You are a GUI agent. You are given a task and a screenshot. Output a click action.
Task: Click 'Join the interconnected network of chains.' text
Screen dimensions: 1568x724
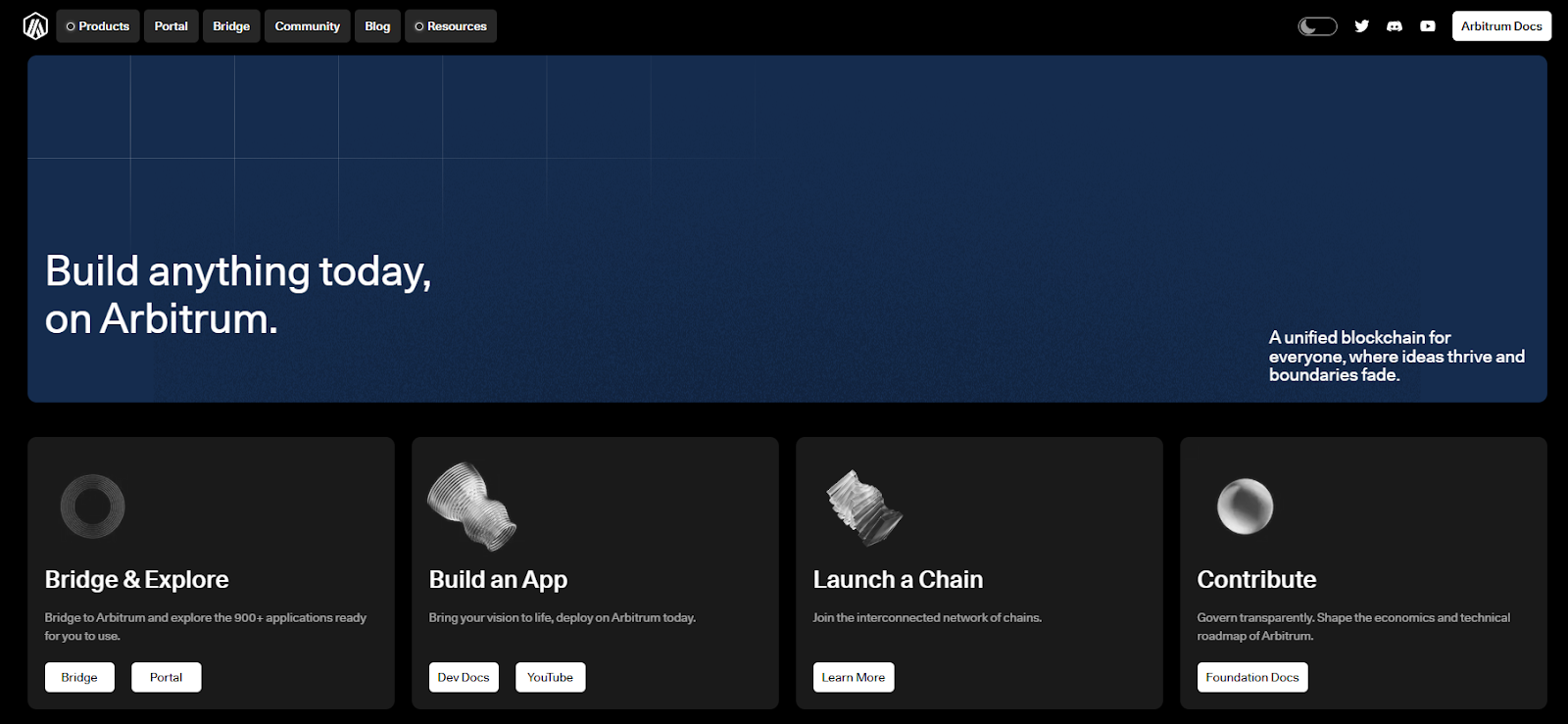[927, 617]
